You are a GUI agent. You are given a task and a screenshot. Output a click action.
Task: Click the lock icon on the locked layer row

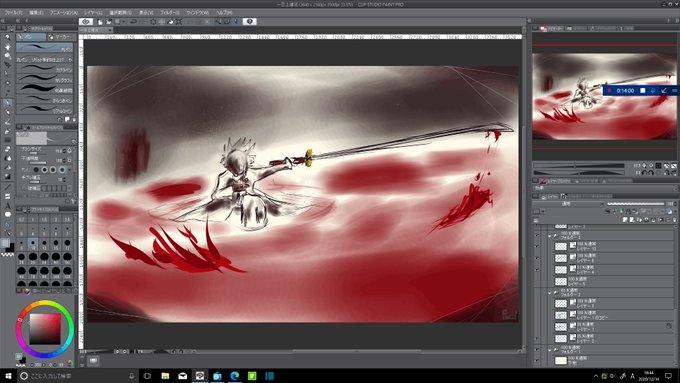tap(668, 326)
